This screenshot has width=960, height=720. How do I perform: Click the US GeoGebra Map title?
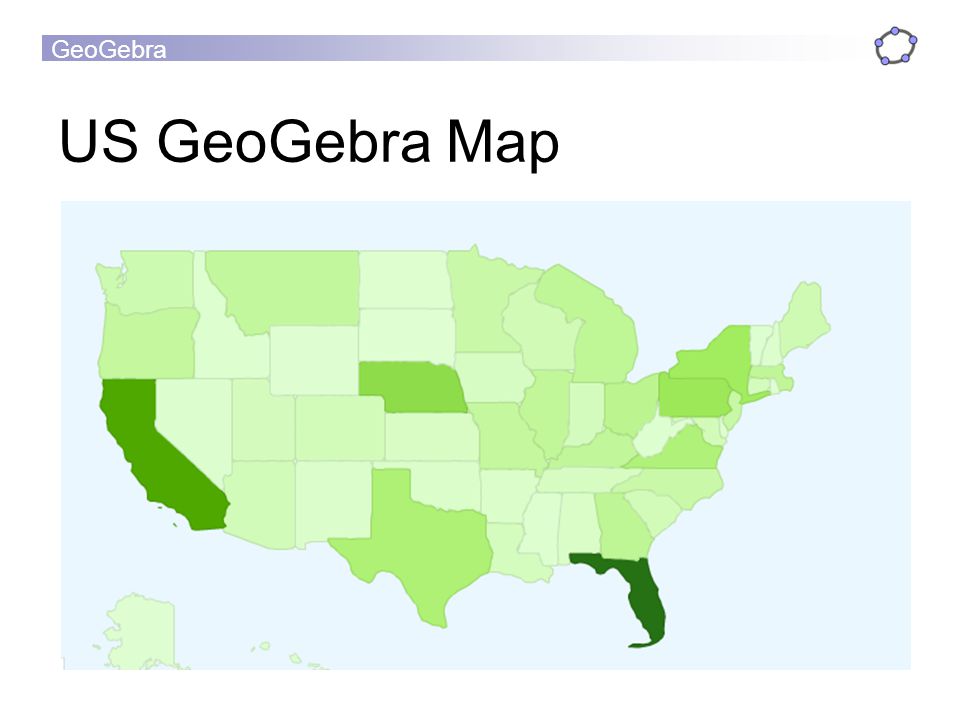coord(309,141)
